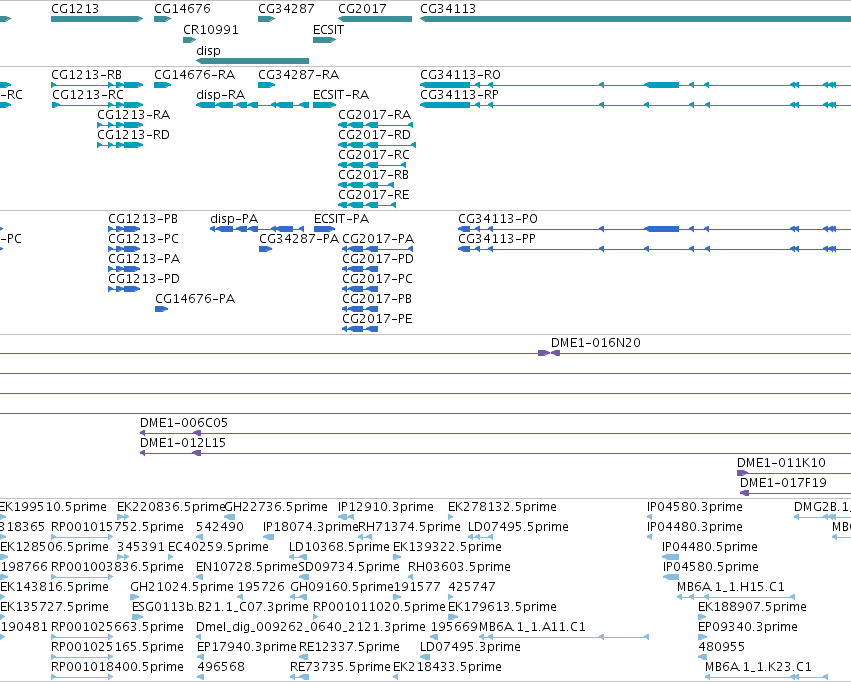Viewport: 851px width, 682px height.
Task: Select transcript CG2017-RD
Action: (377, 145)
